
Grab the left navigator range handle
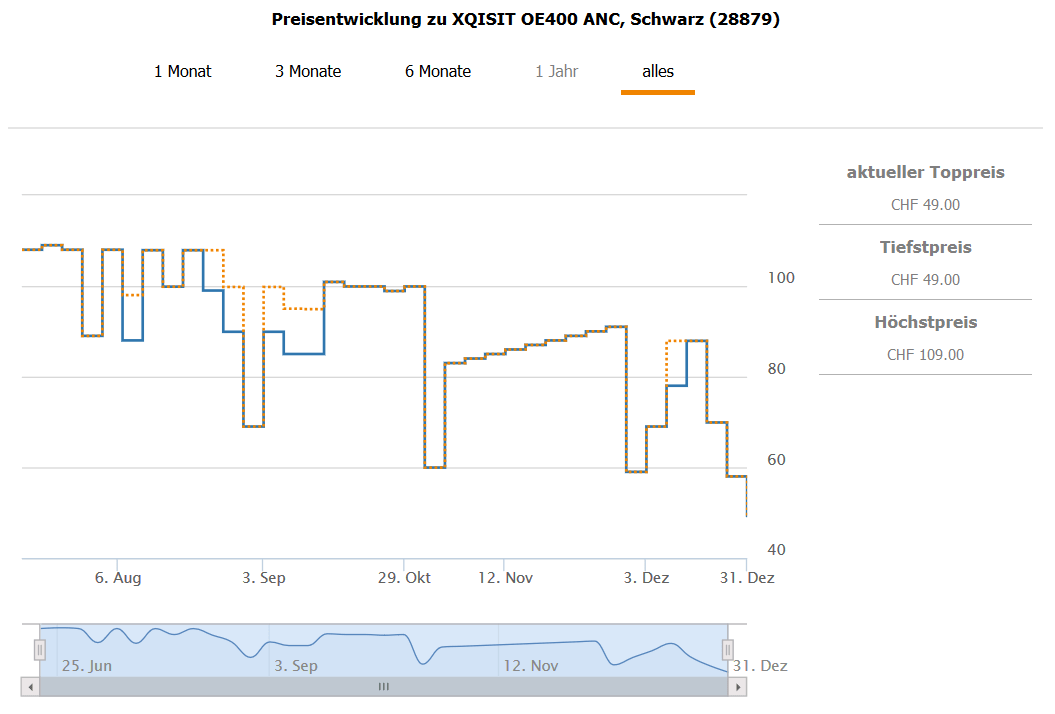tap(40, 650)
